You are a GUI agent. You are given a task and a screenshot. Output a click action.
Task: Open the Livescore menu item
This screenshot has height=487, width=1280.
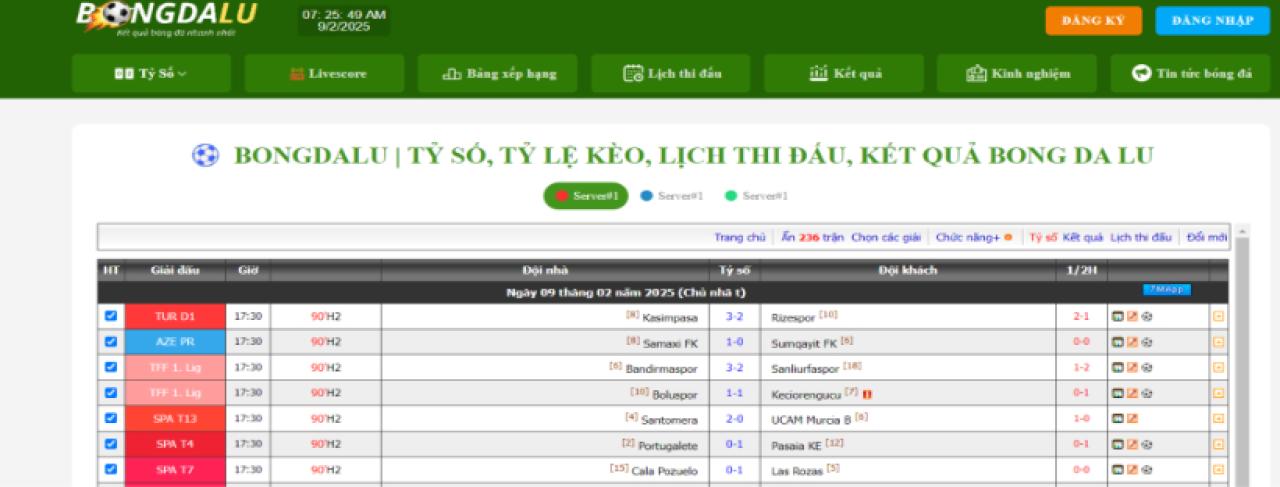click(324, 73)
